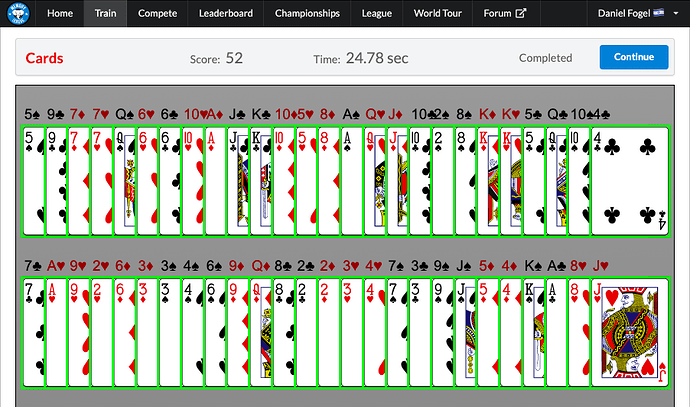Select the jack of clubs card
Screen dimensions: 690x407
coord(239,181)
